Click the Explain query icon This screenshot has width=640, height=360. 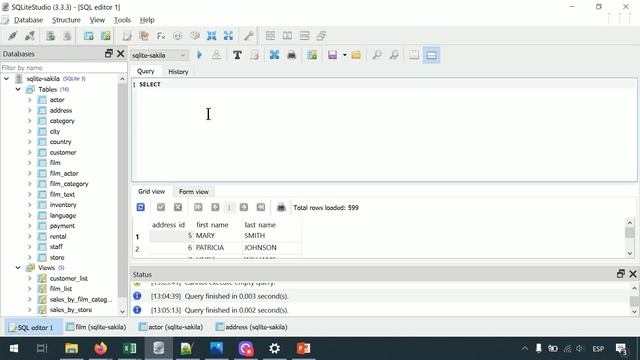[216, 55]
